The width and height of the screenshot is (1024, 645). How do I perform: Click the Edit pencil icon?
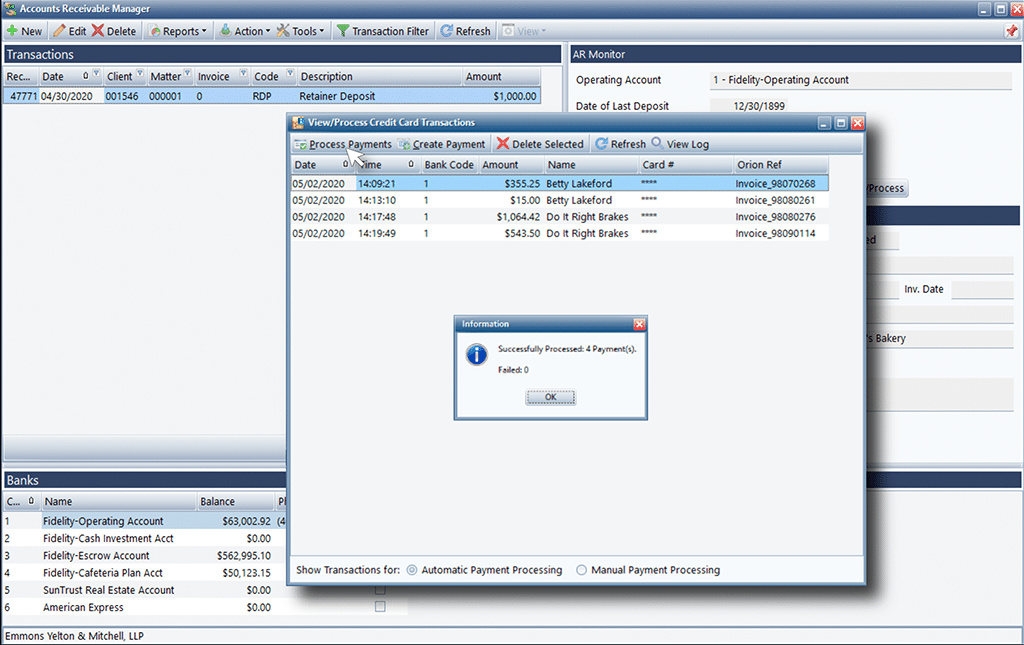click(x=60, y=31)
